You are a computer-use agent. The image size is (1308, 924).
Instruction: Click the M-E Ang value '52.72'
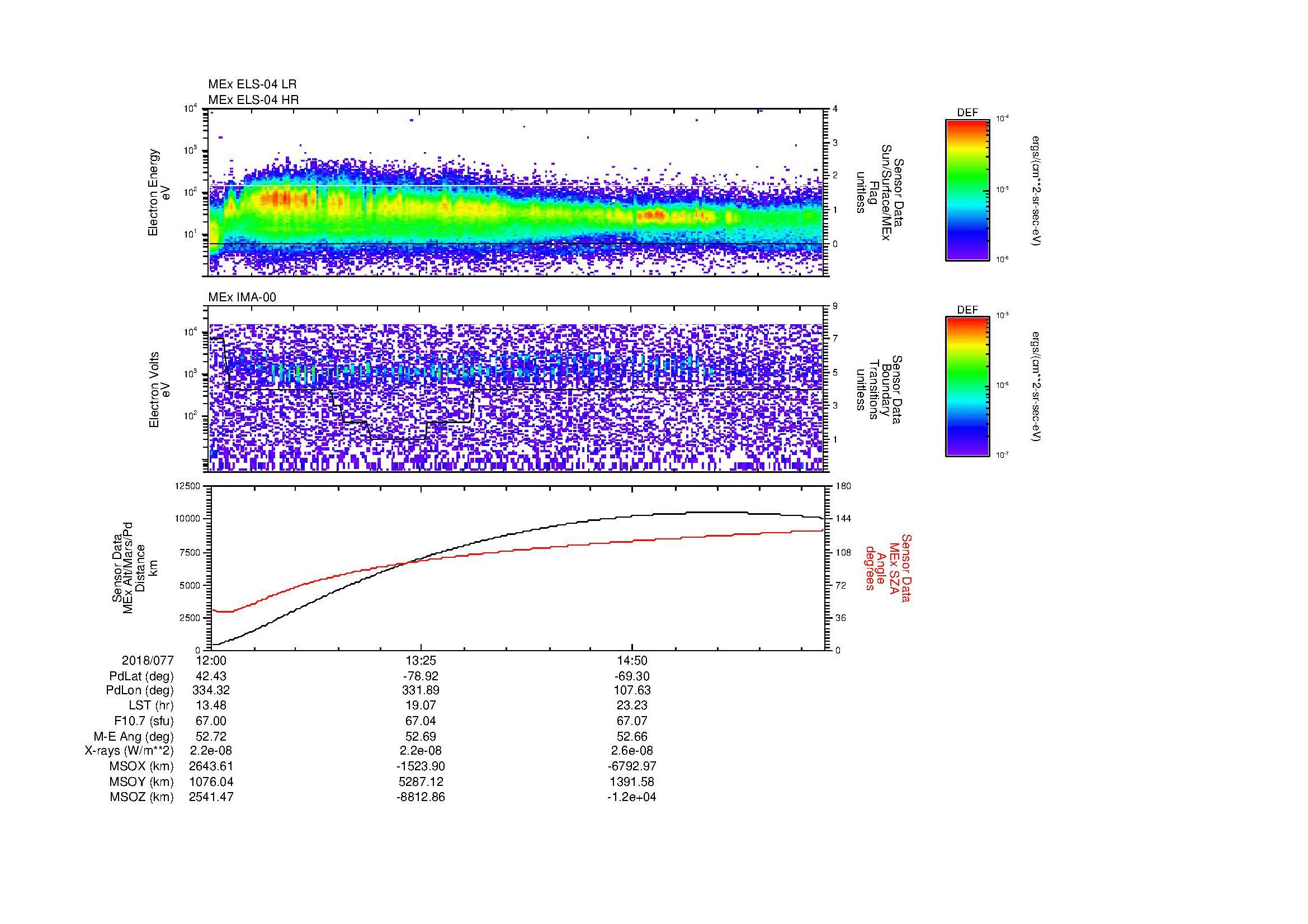pos(211,737)
